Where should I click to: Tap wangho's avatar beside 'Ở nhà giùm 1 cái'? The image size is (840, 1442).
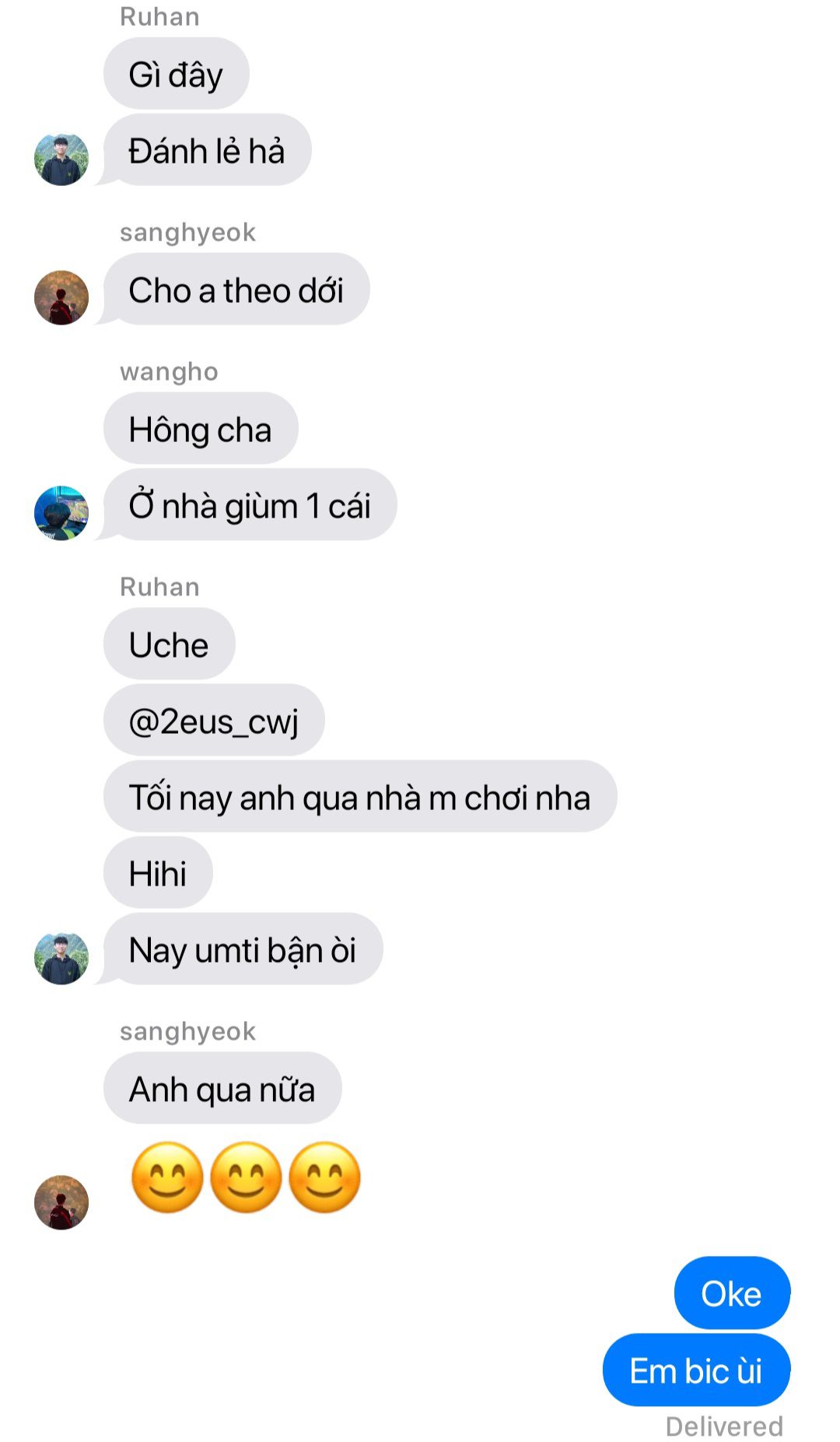[x=61, y=514]
